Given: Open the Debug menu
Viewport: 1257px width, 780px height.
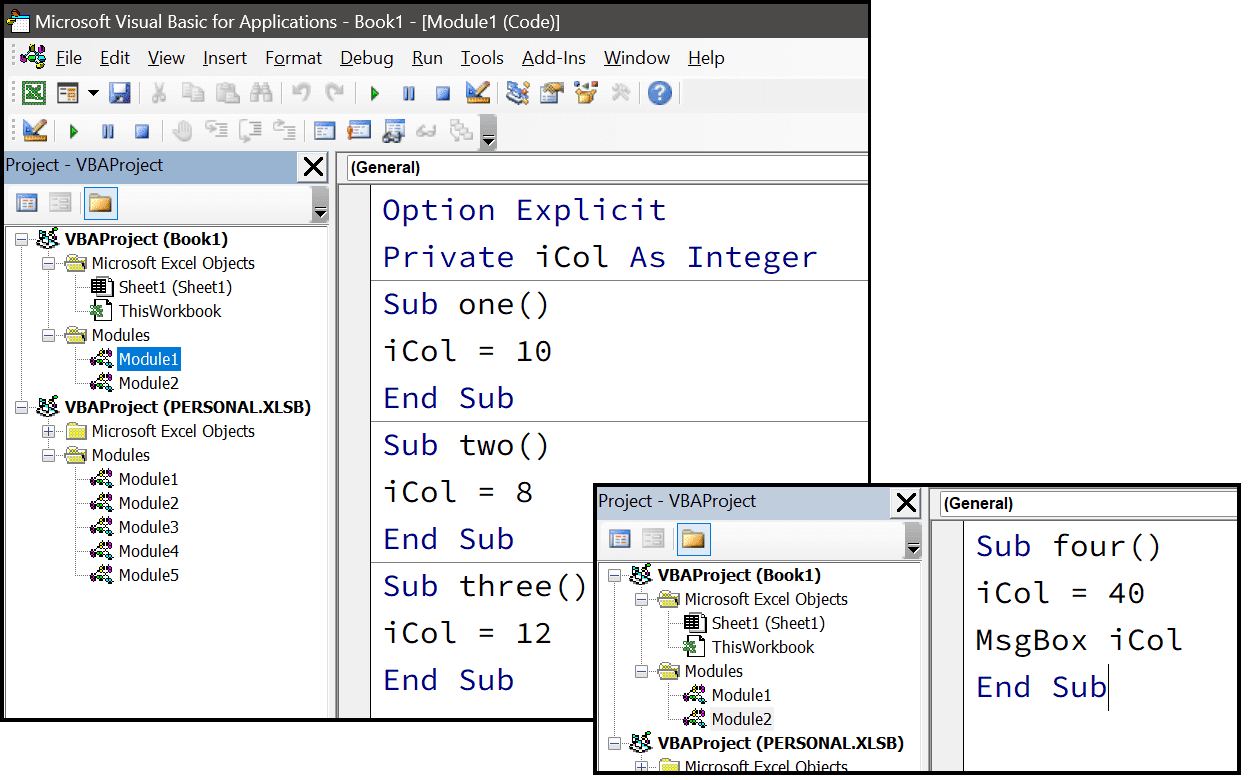Looking at the screenshot, I should click(366, 58).
